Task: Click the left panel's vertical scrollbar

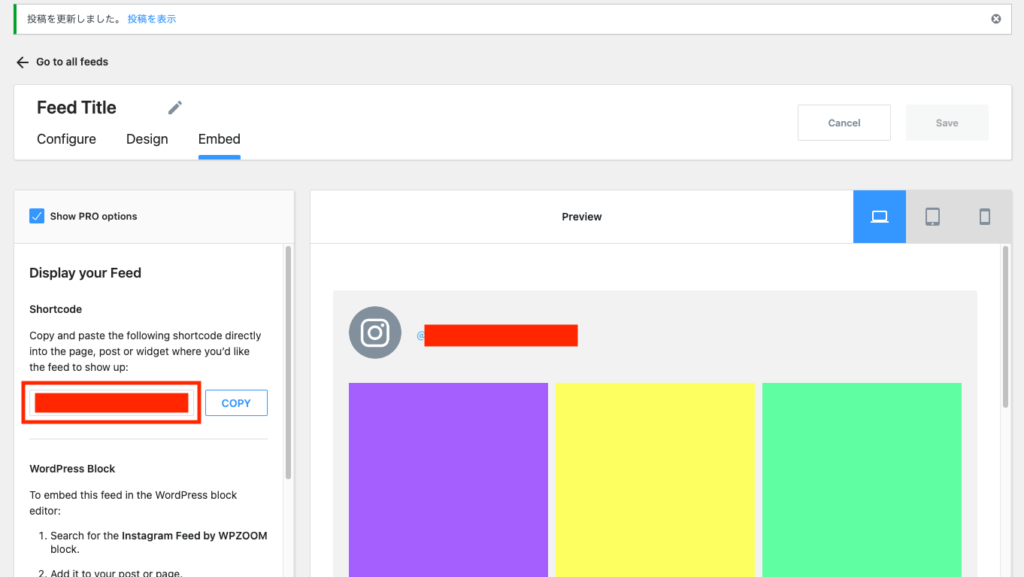Action: click(288, 360)
